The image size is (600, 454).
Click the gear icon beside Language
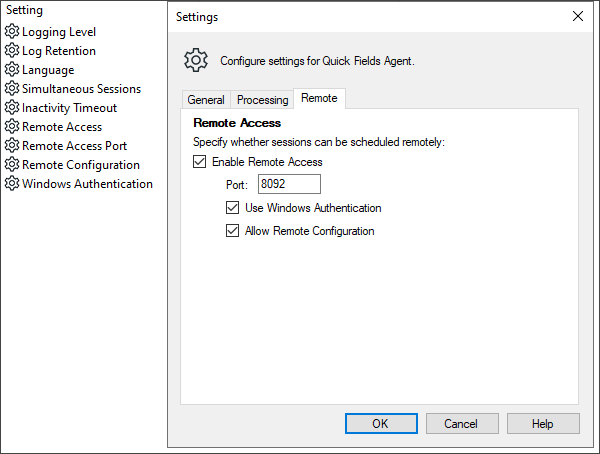pos(12,70)
